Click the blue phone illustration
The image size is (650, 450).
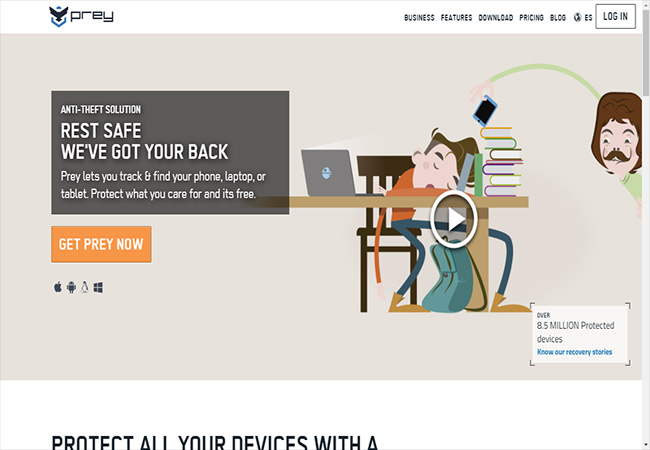pos(485,111)
